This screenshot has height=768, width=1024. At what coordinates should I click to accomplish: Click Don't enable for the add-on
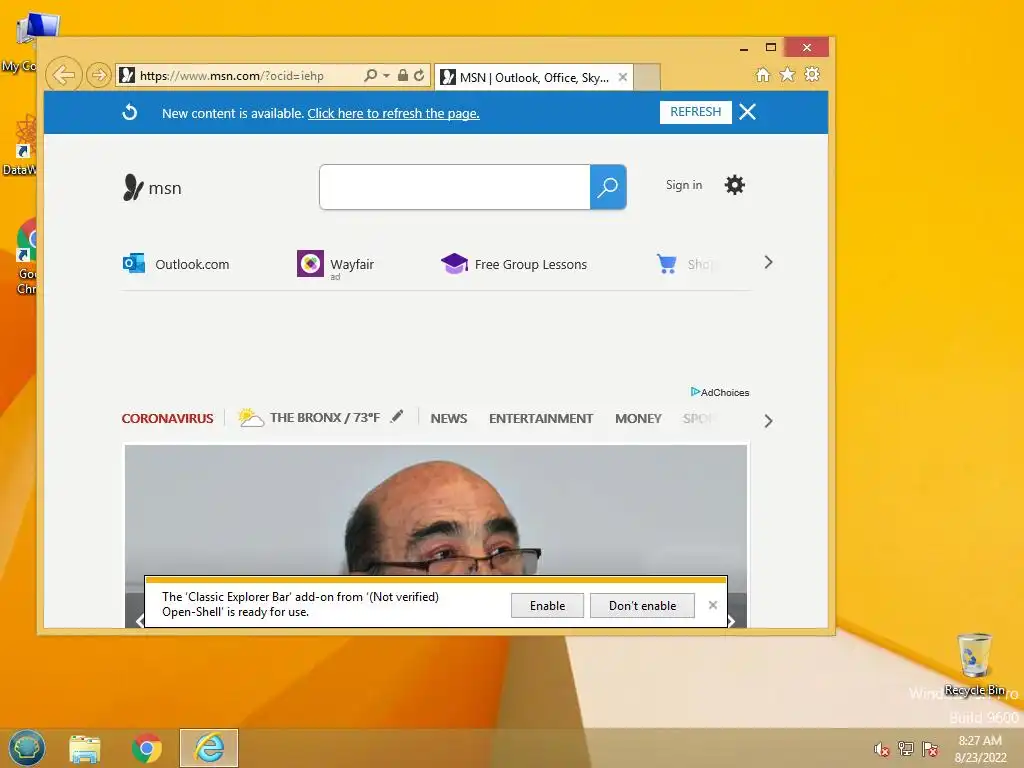click(x=643, y=605)
